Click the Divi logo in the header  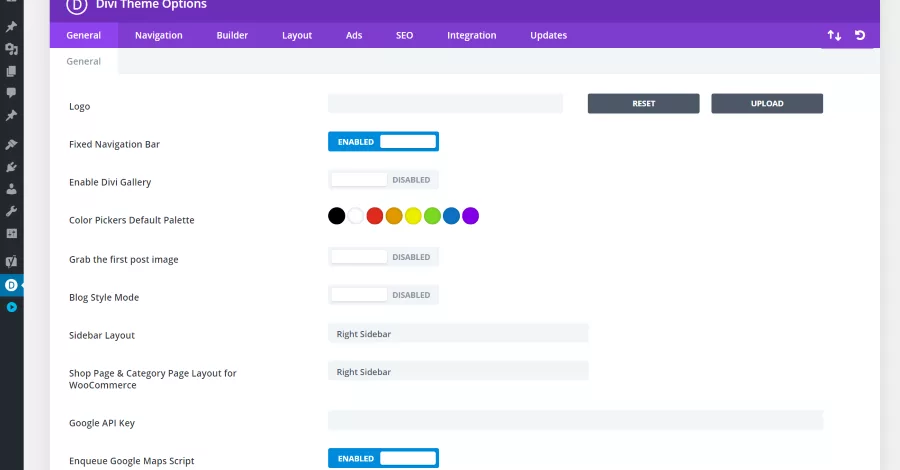coord(77,5)
